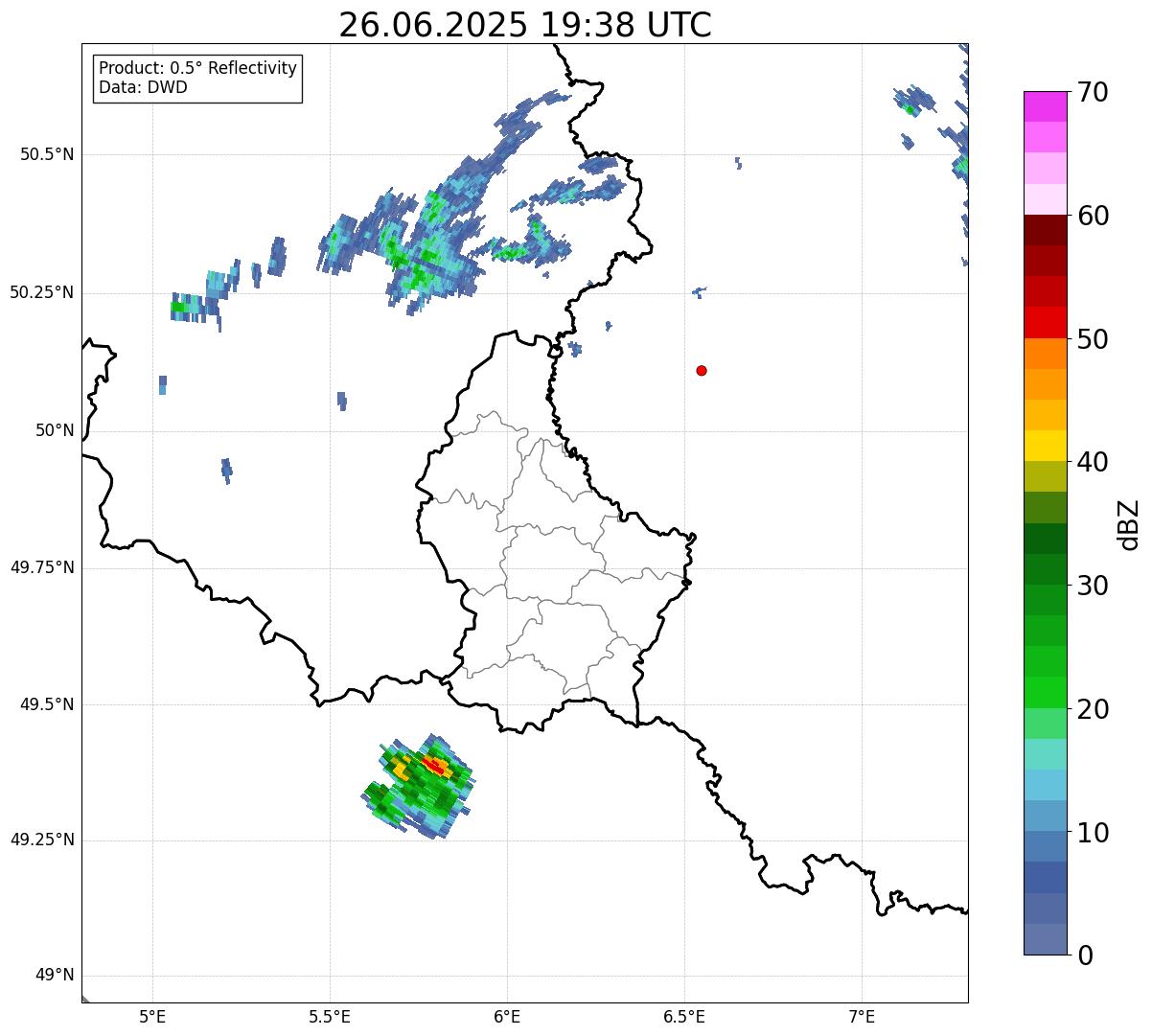Click the "Data: DWD" text
1152x1036 pixels.
coord(143,87)
